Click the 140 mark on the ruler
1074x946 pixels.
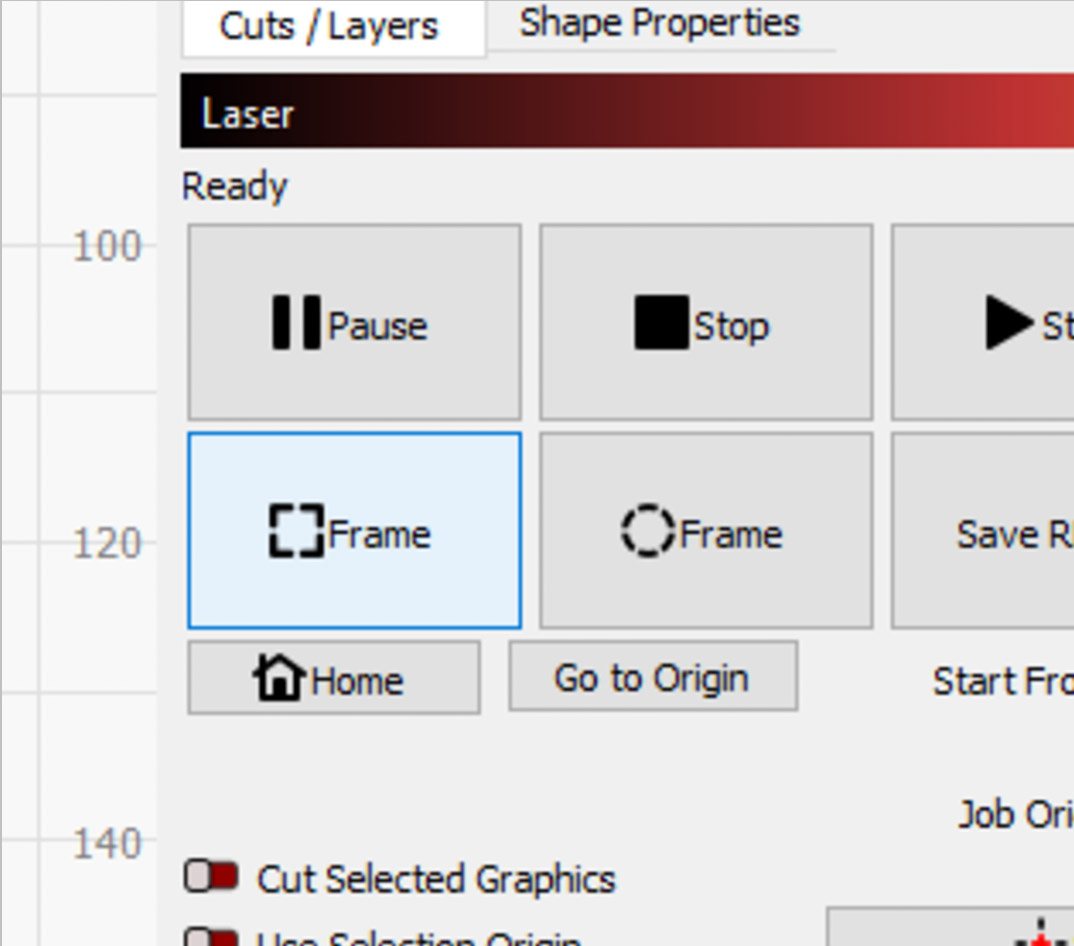click(107, 844)
